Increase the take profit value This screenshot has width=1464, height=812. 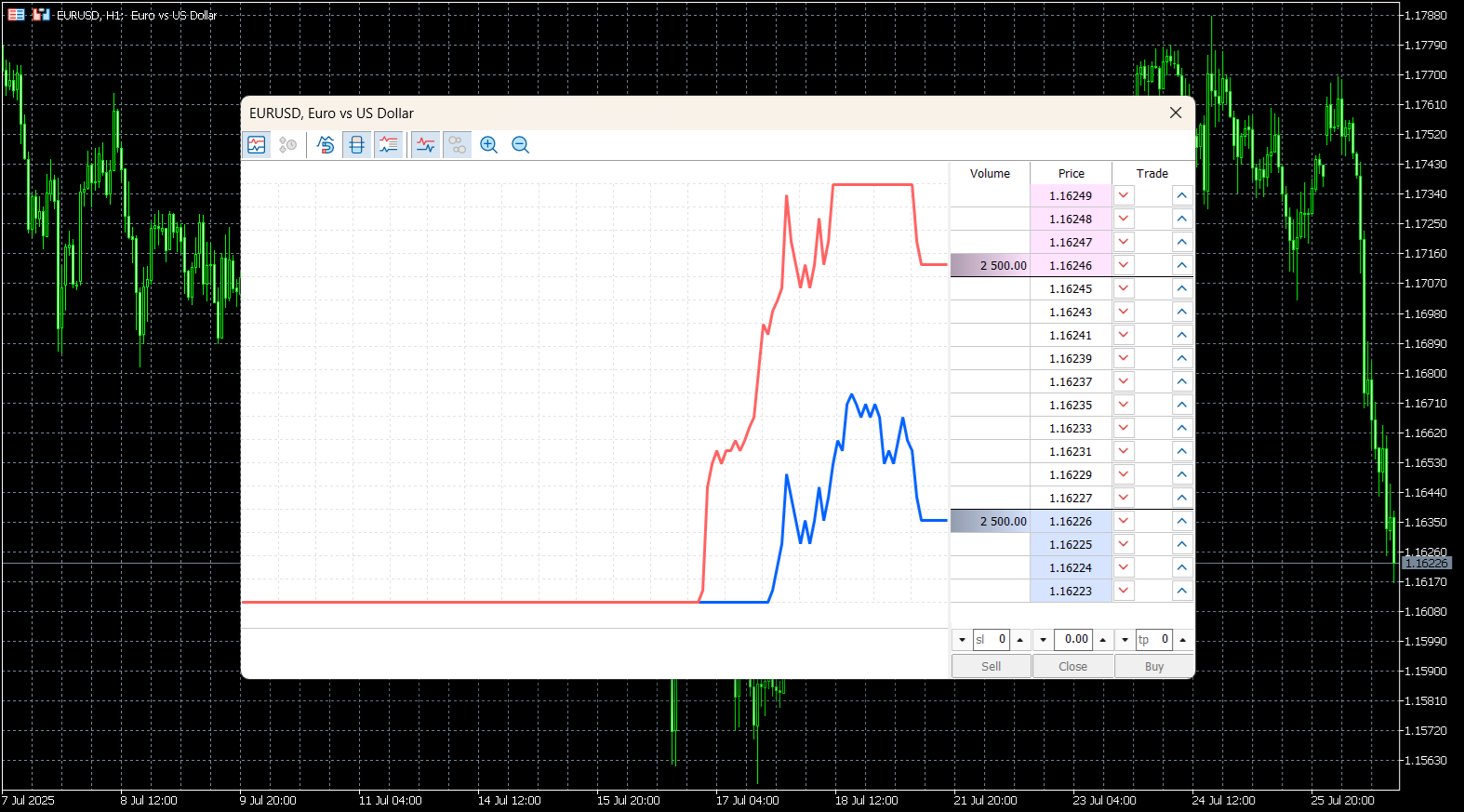pyautogui.click(x=1183, y=640)
